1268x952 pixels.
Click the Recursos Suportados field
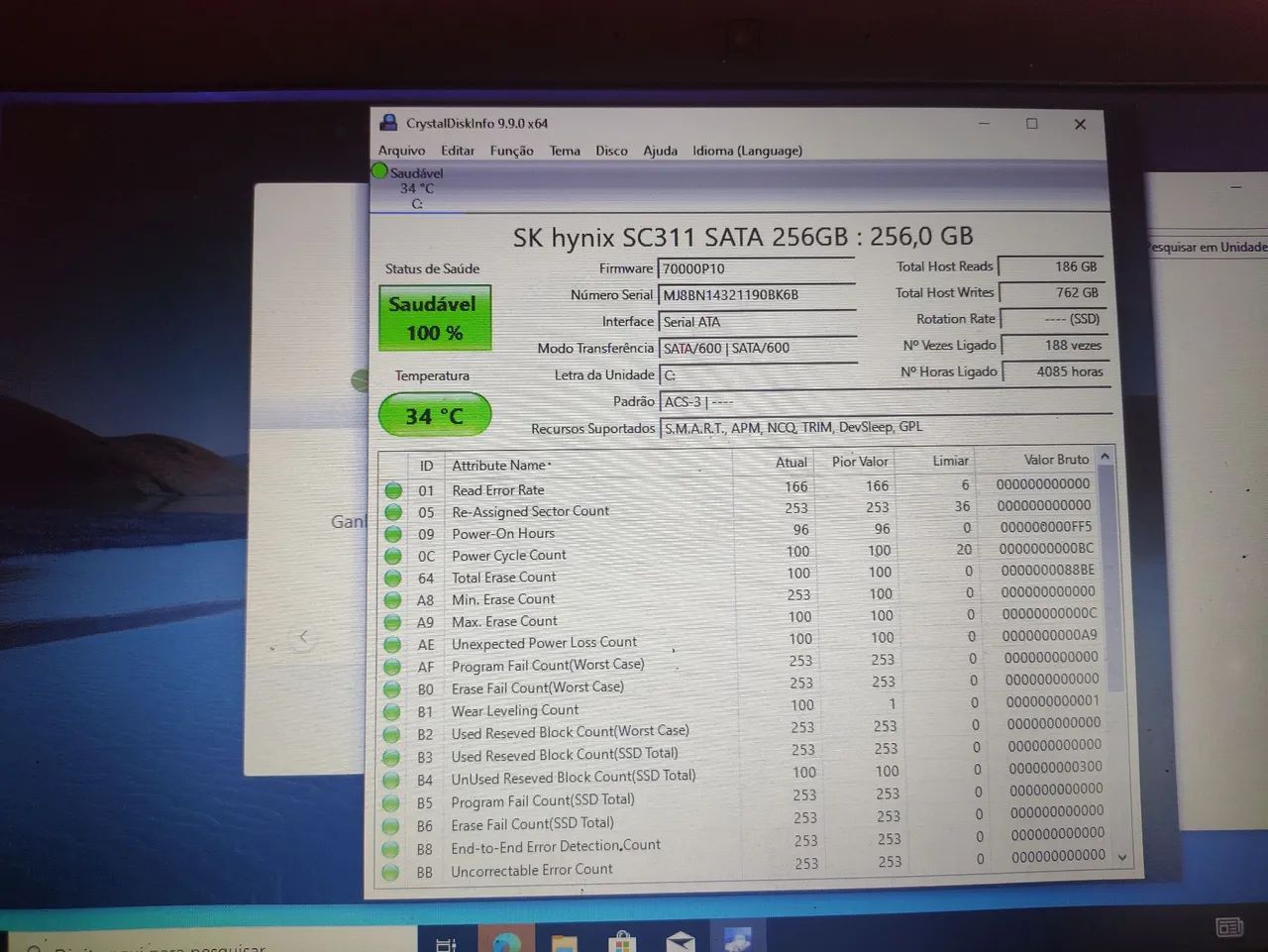pos(887,427)
